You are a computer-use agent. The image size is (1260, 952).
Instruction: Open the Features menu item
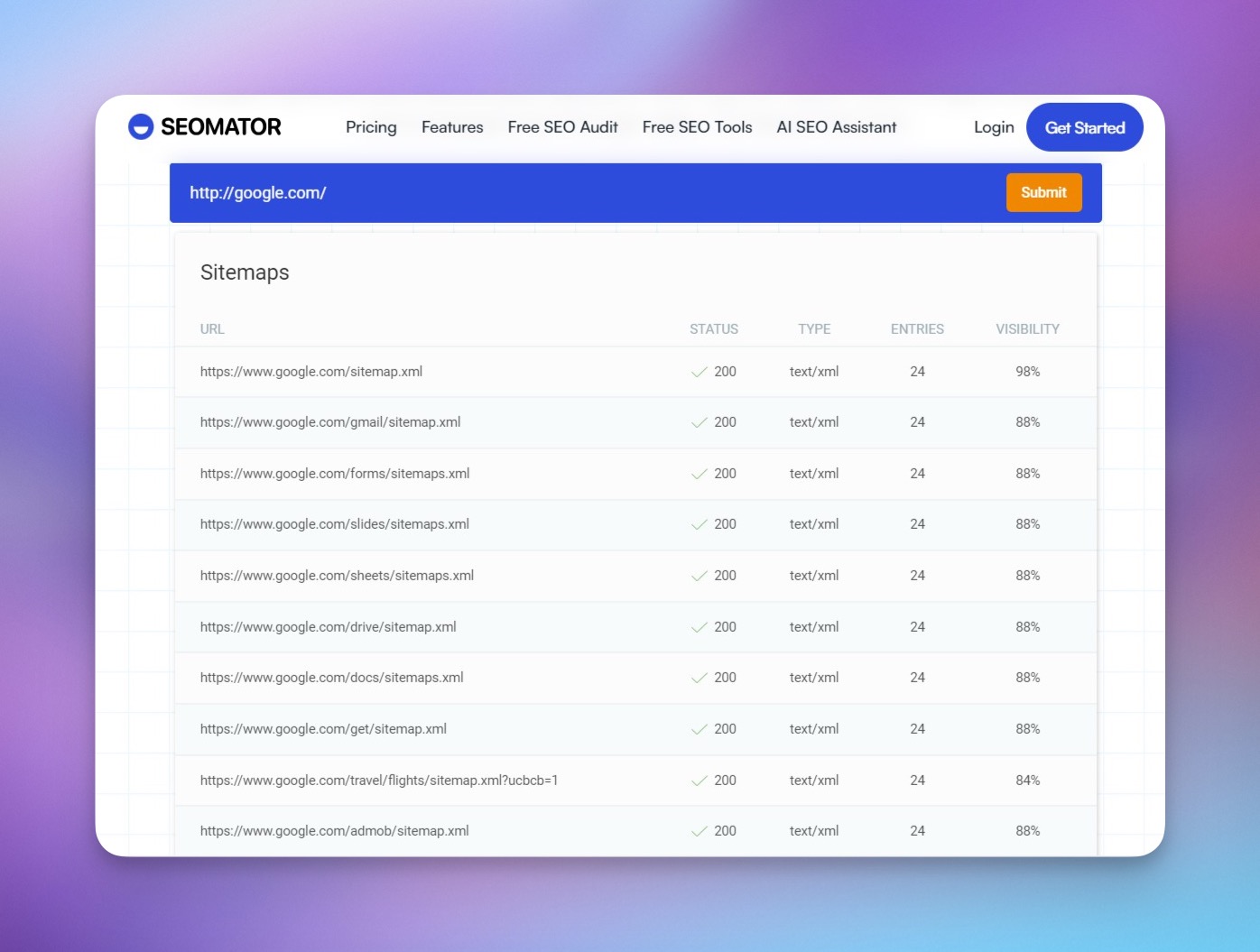pyautogui.click(x=451, y=127)
